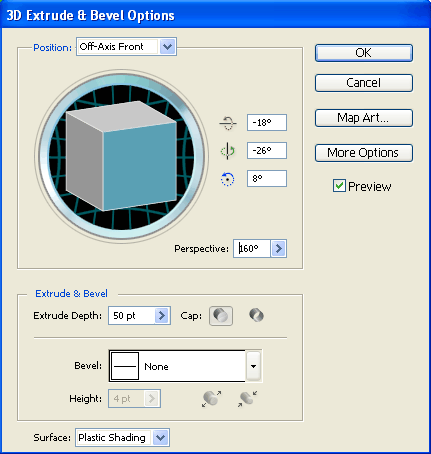Click the Cancel button
The width and height of the screenshot is (431, 454).
click(x=364, y=83)
